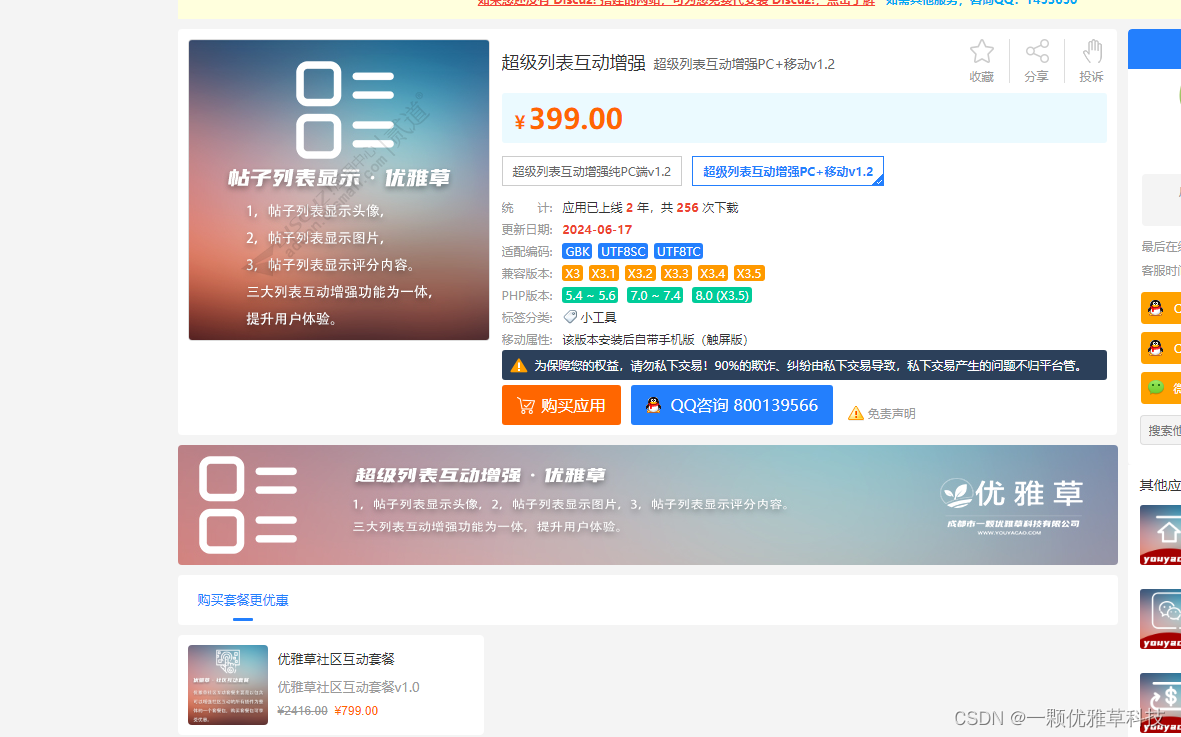
Task: Open the 优雅草社区互动套餐 package thumbnail
Action: pyautogui.click(x=227, y=684)
